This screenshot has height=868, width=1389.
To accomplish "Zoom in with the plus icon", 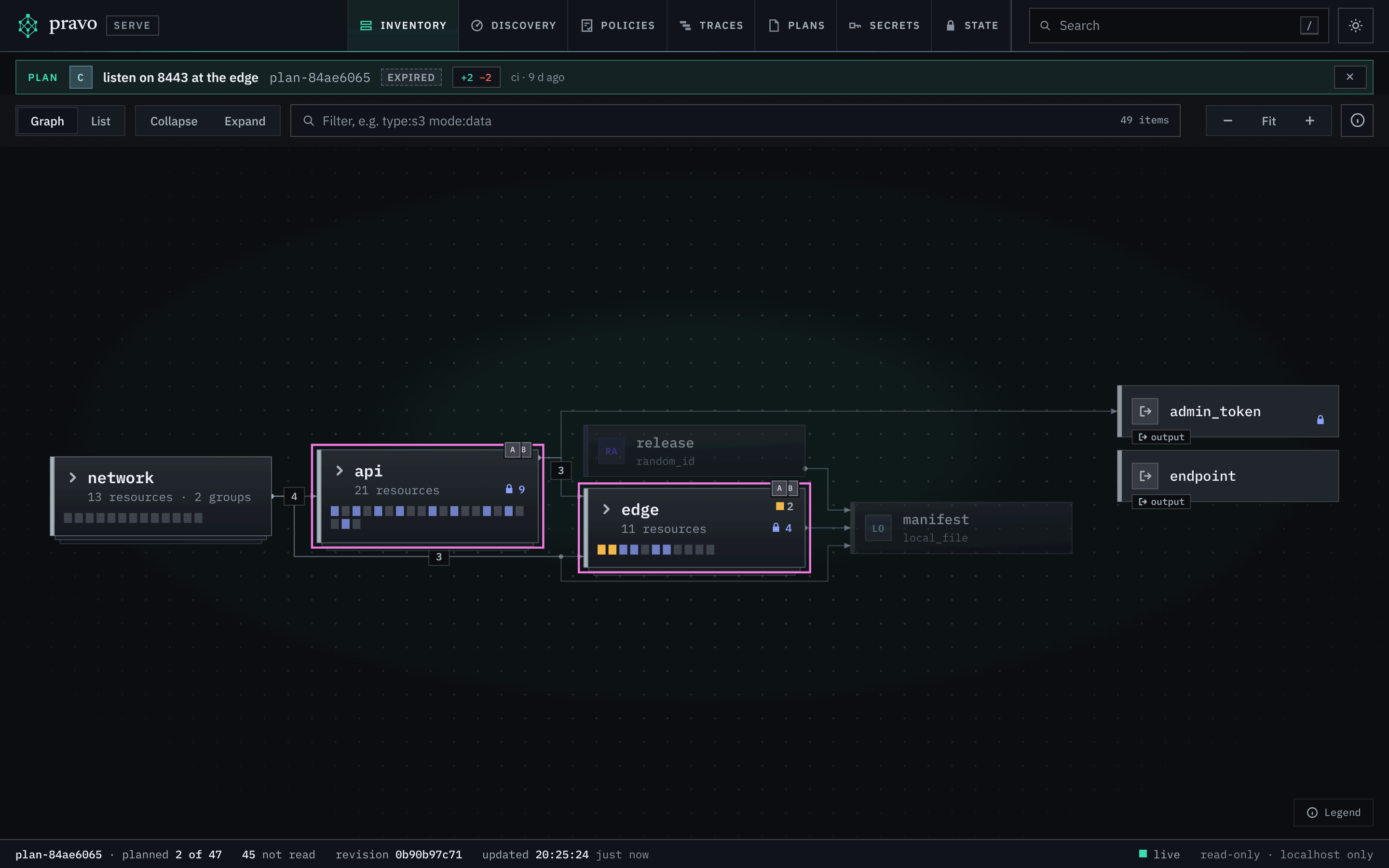I will [1310, 121].
